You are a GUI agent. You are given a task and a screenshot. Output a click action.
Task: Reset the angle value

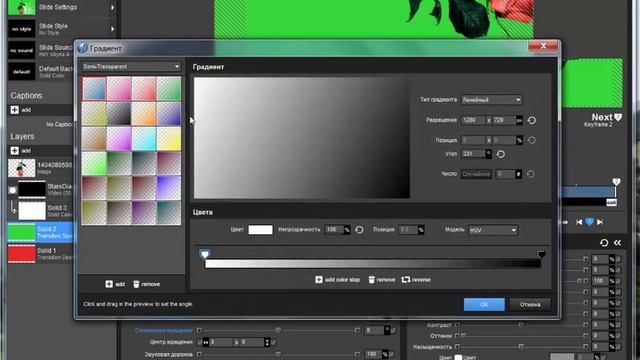pos(501,154)
